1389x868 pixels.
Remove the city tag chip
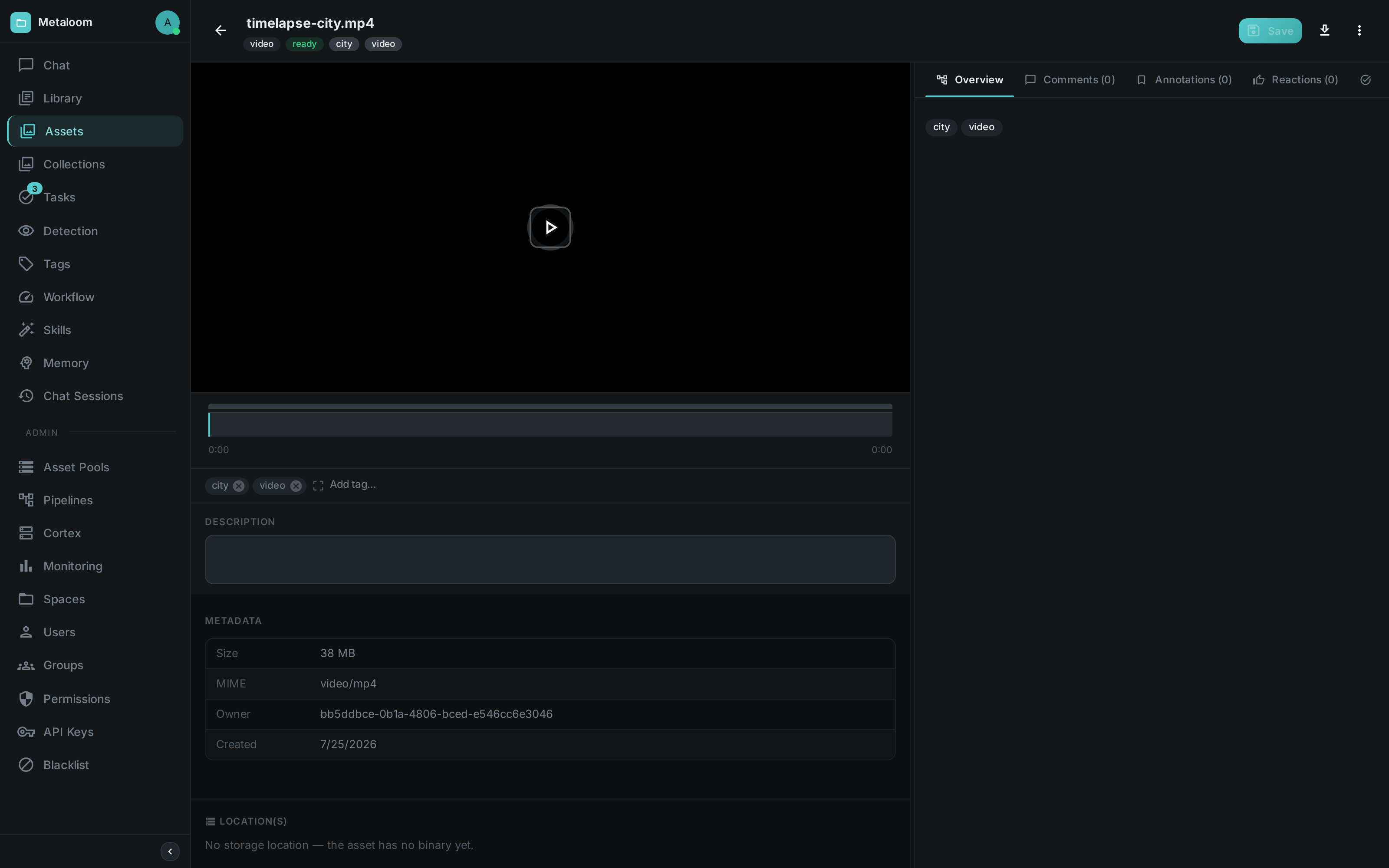[239, 486]
